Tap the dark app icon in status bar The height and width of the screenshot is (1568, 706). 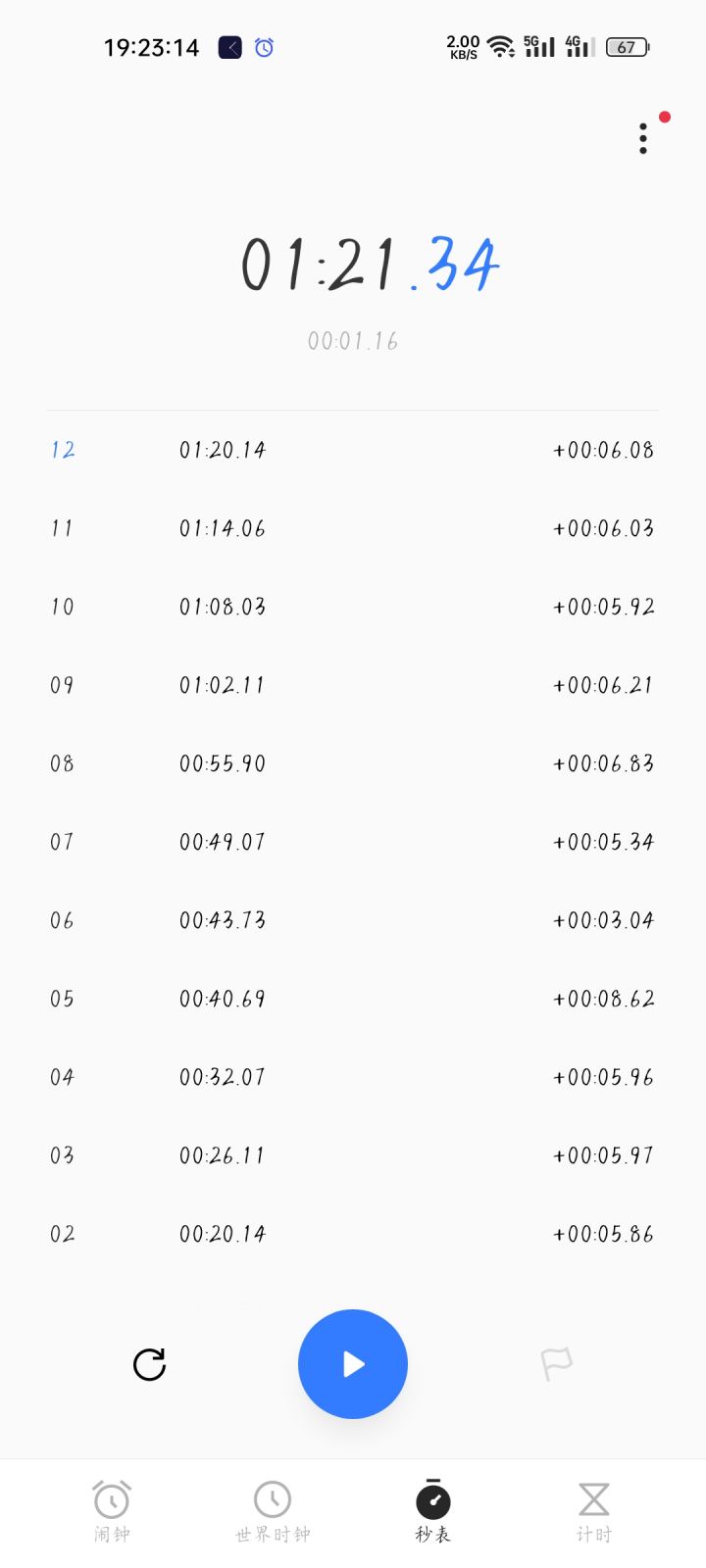tap(229, 47)
